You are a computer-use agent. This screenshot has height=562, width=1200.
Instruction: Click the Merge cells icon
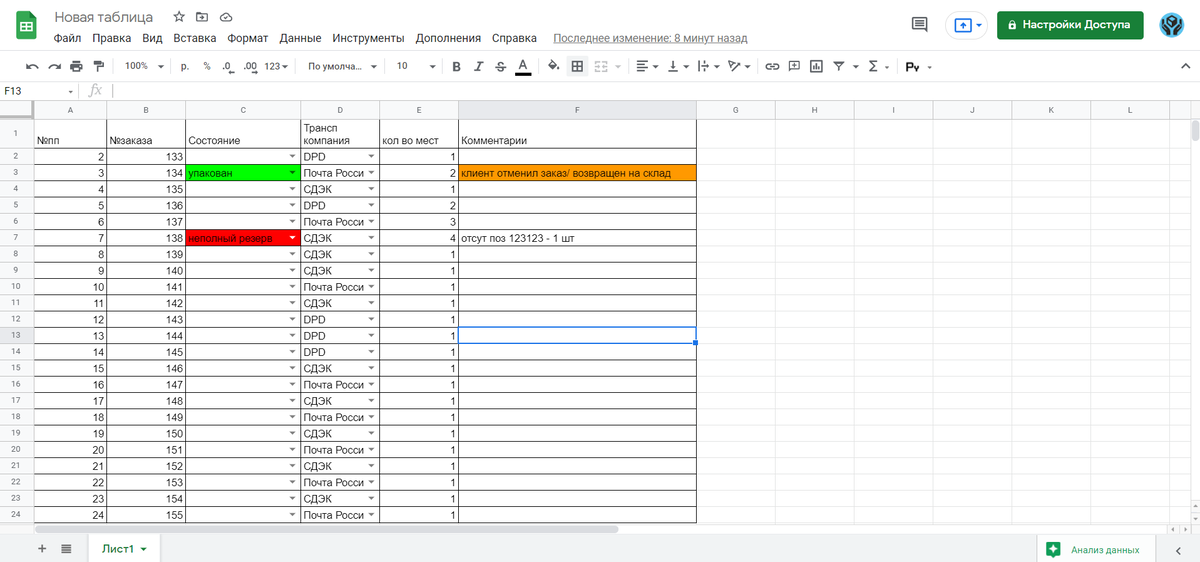click(x=601, y=66)
